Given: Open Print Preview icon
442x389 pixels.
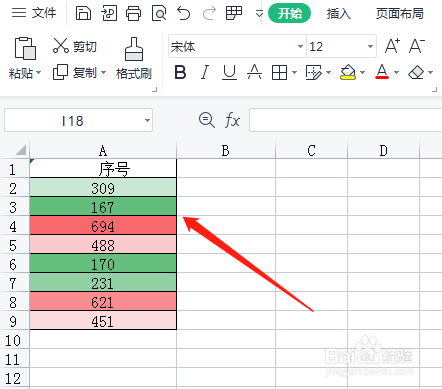Looking at the screenshot, I should 159,14.
